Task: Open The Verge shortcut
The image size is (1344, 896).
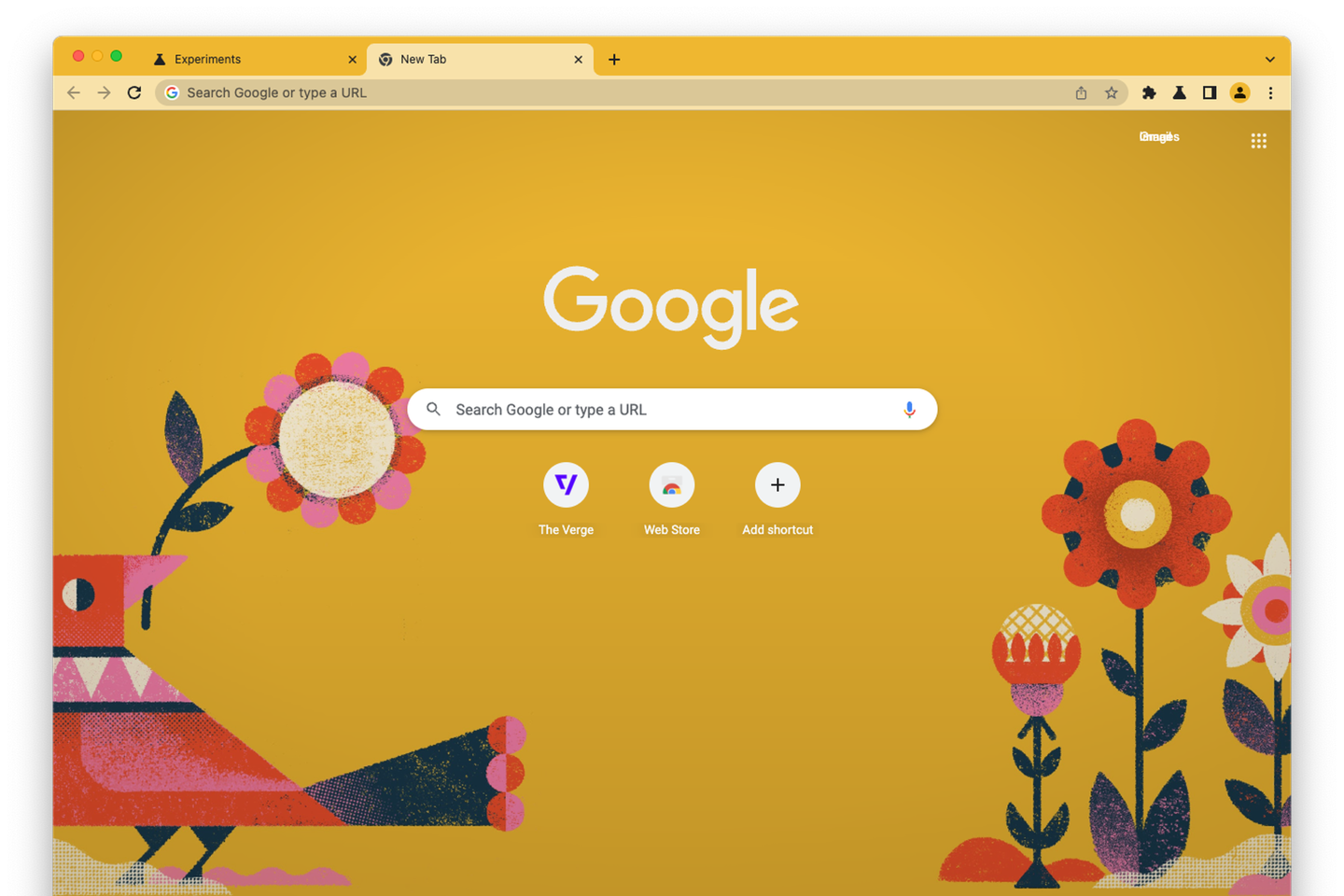Action: (566, 484)
